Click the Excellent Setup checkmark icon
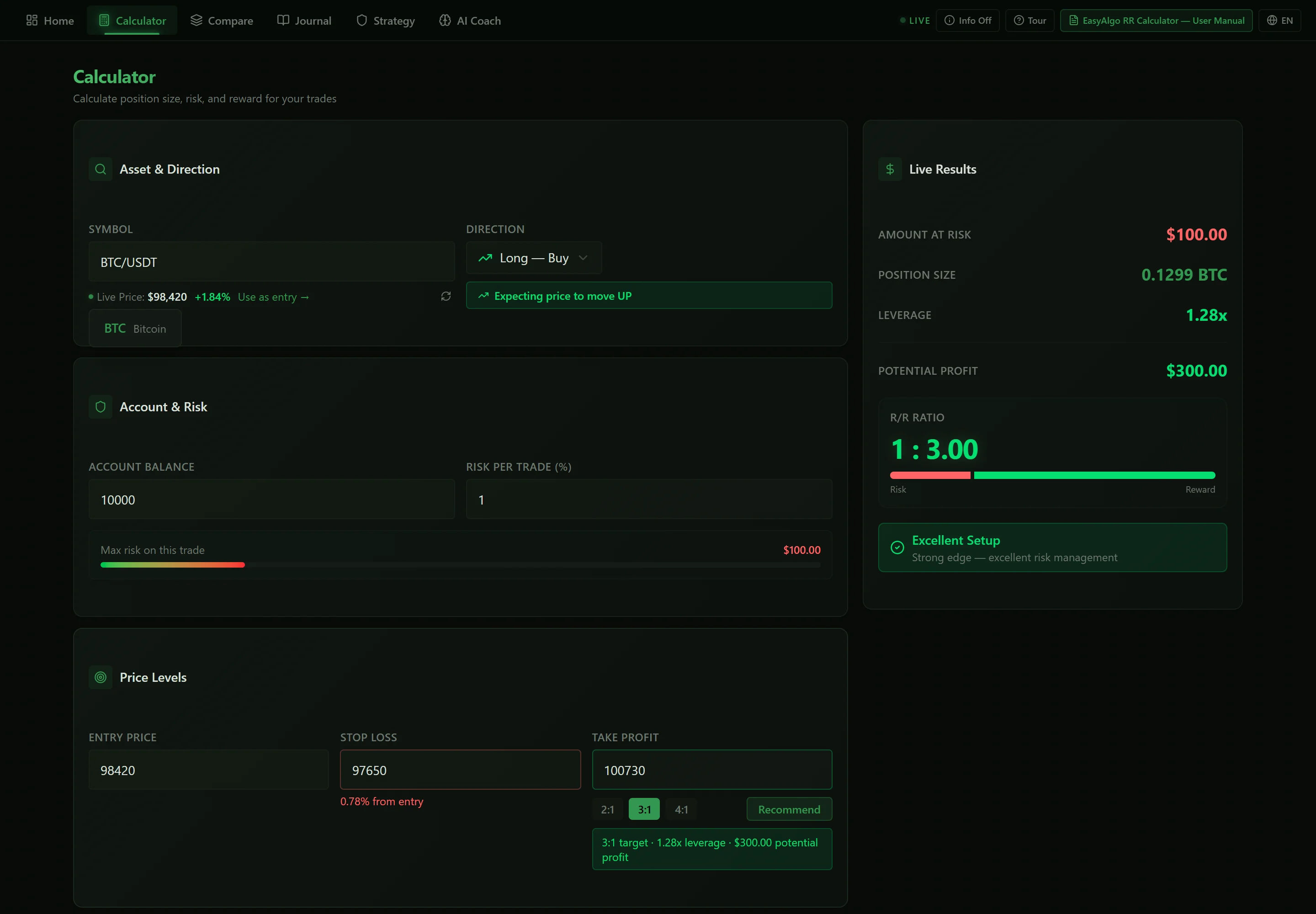Image resolution: width=1316 pixels, height=914 pixels. [x=897, y=547]
